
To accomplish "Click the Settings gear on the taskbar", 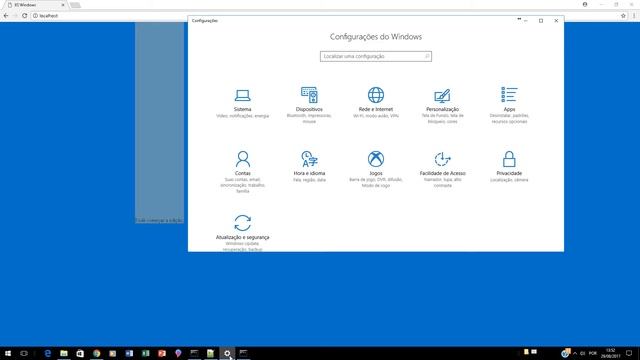I will click(x=227, y=353).
